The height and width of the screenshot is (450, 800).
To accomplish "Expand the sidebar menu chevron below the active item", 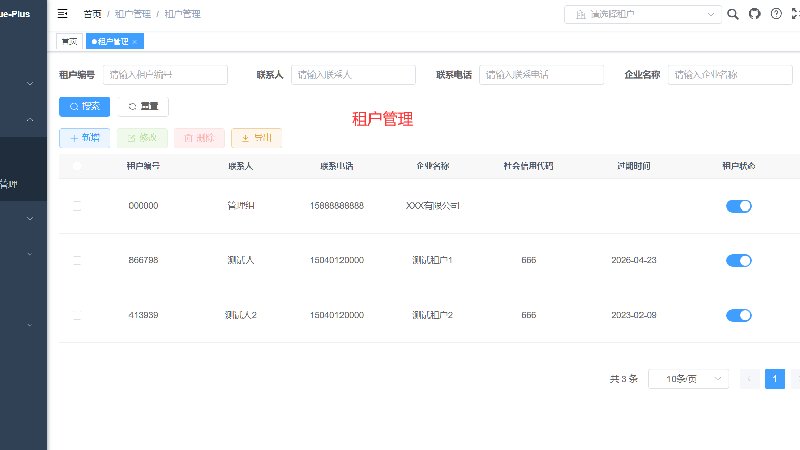I will (x=30, y=218).
